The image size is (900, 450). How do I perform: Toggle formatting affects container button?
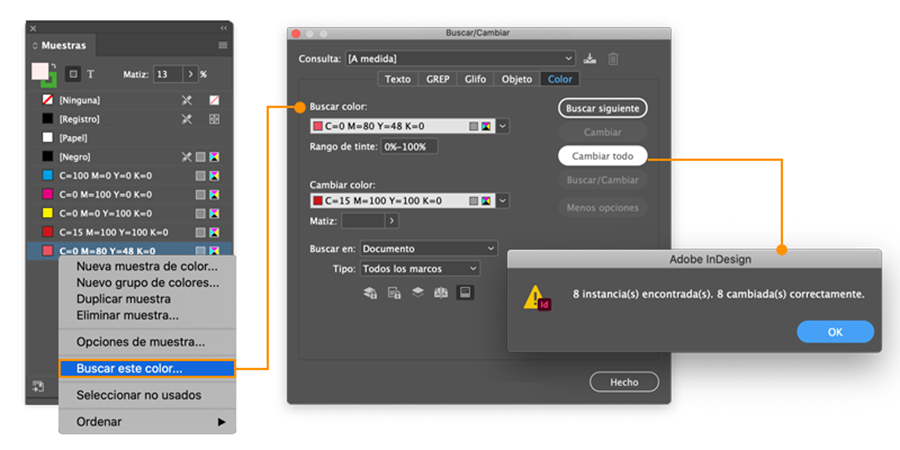pyautogui.click(x=73, y=74)
